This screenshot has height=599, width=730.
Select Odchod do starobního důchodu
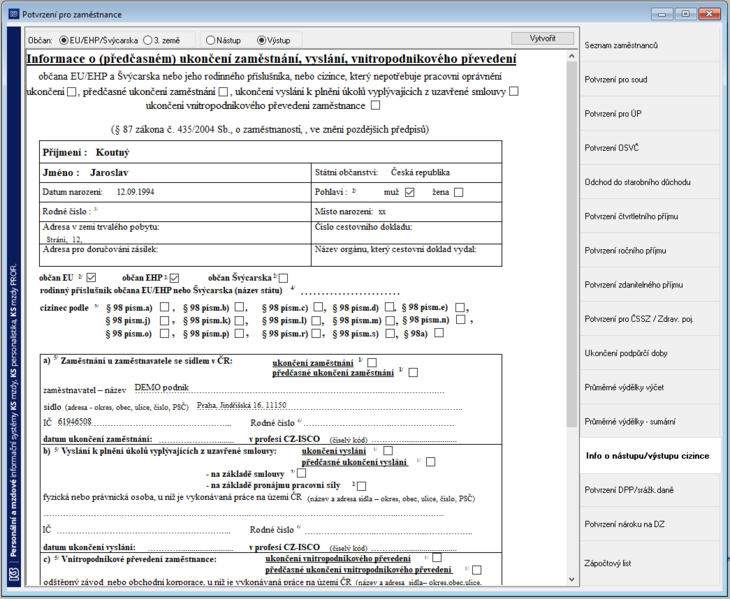pos(650,182)
